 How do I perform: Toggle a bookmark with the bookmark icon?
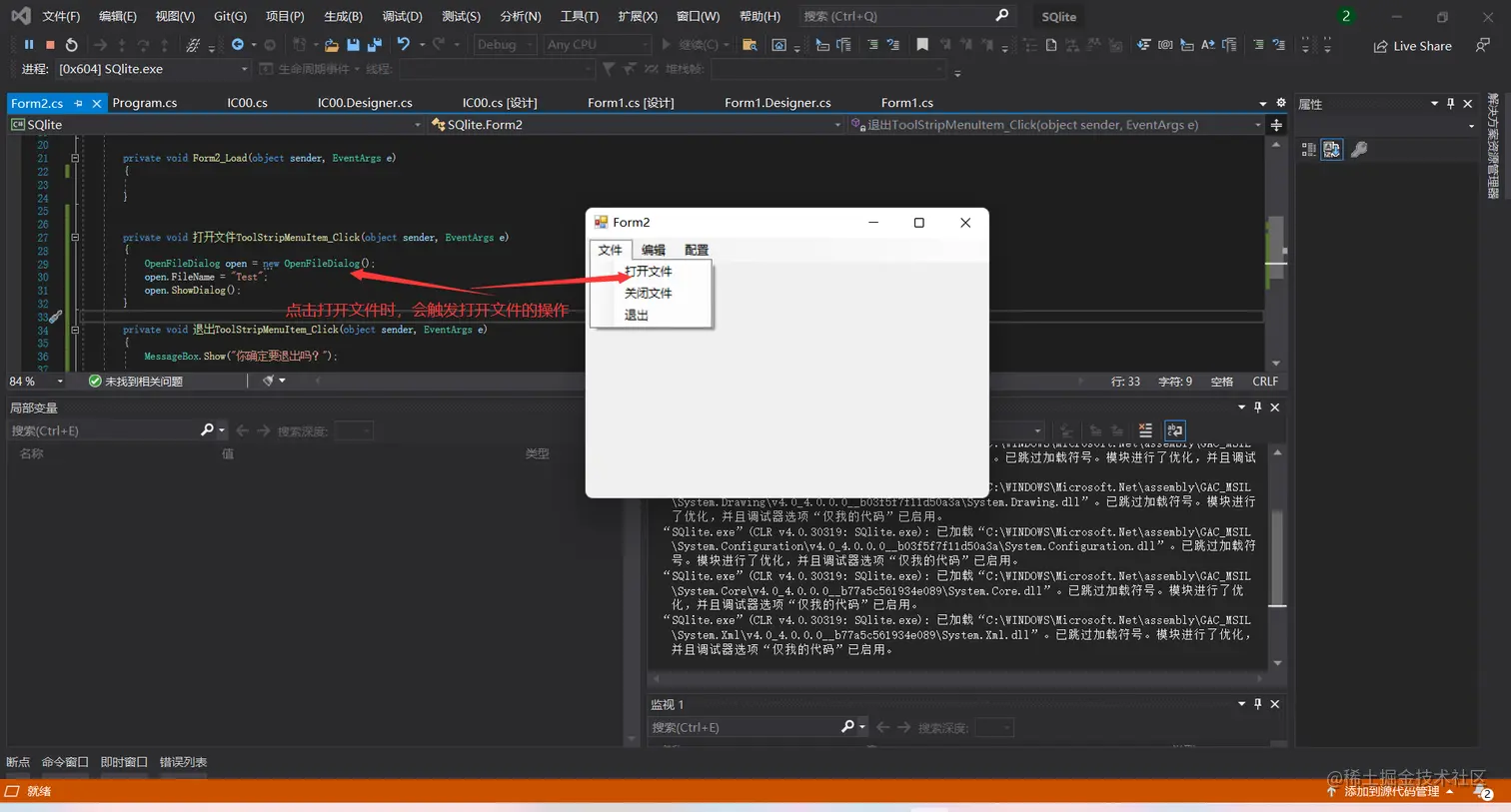click(922, 45)
